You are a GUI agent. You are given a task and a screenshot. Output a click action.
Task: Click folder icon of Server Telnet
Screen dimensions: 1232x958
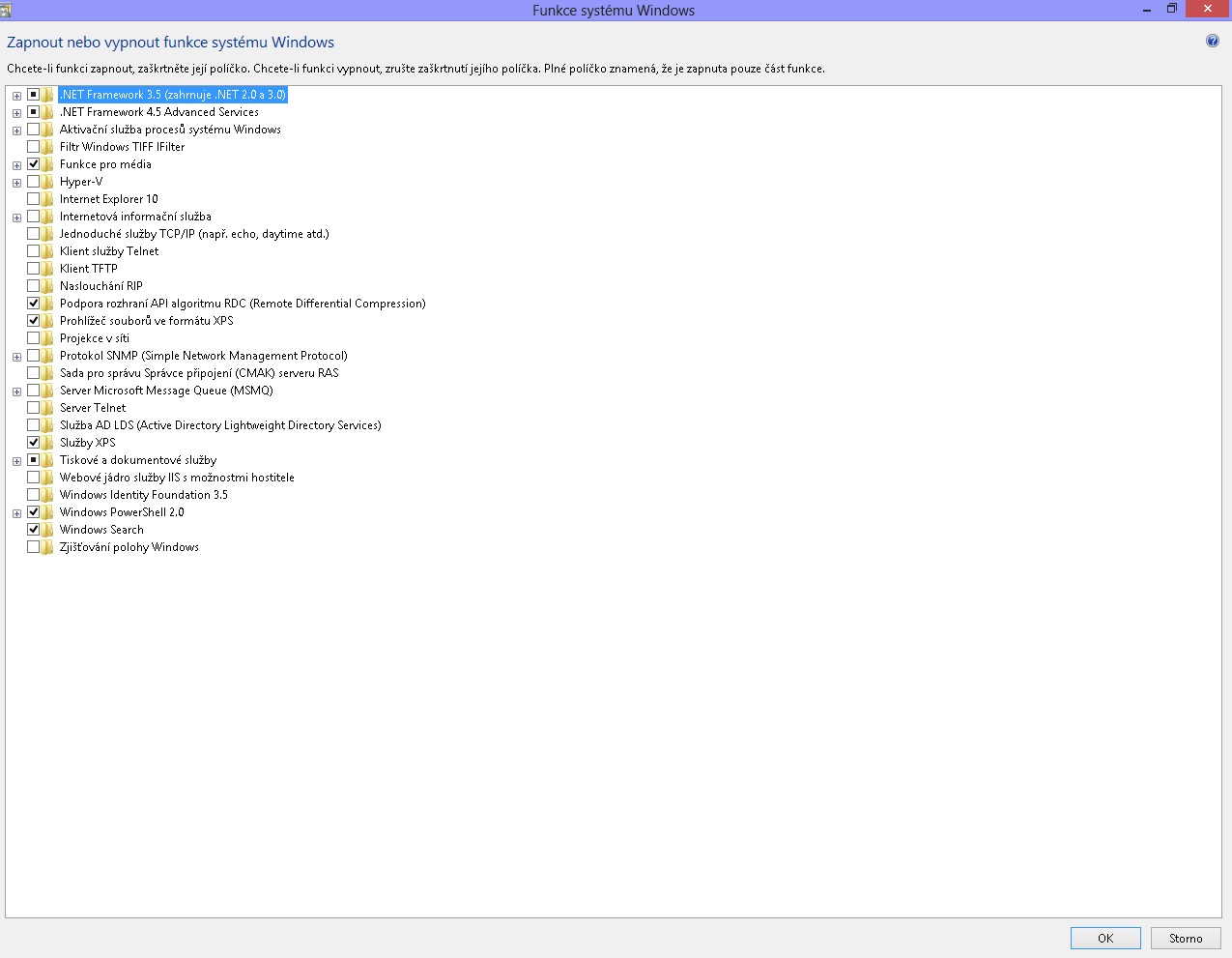(x=47, y=408)
